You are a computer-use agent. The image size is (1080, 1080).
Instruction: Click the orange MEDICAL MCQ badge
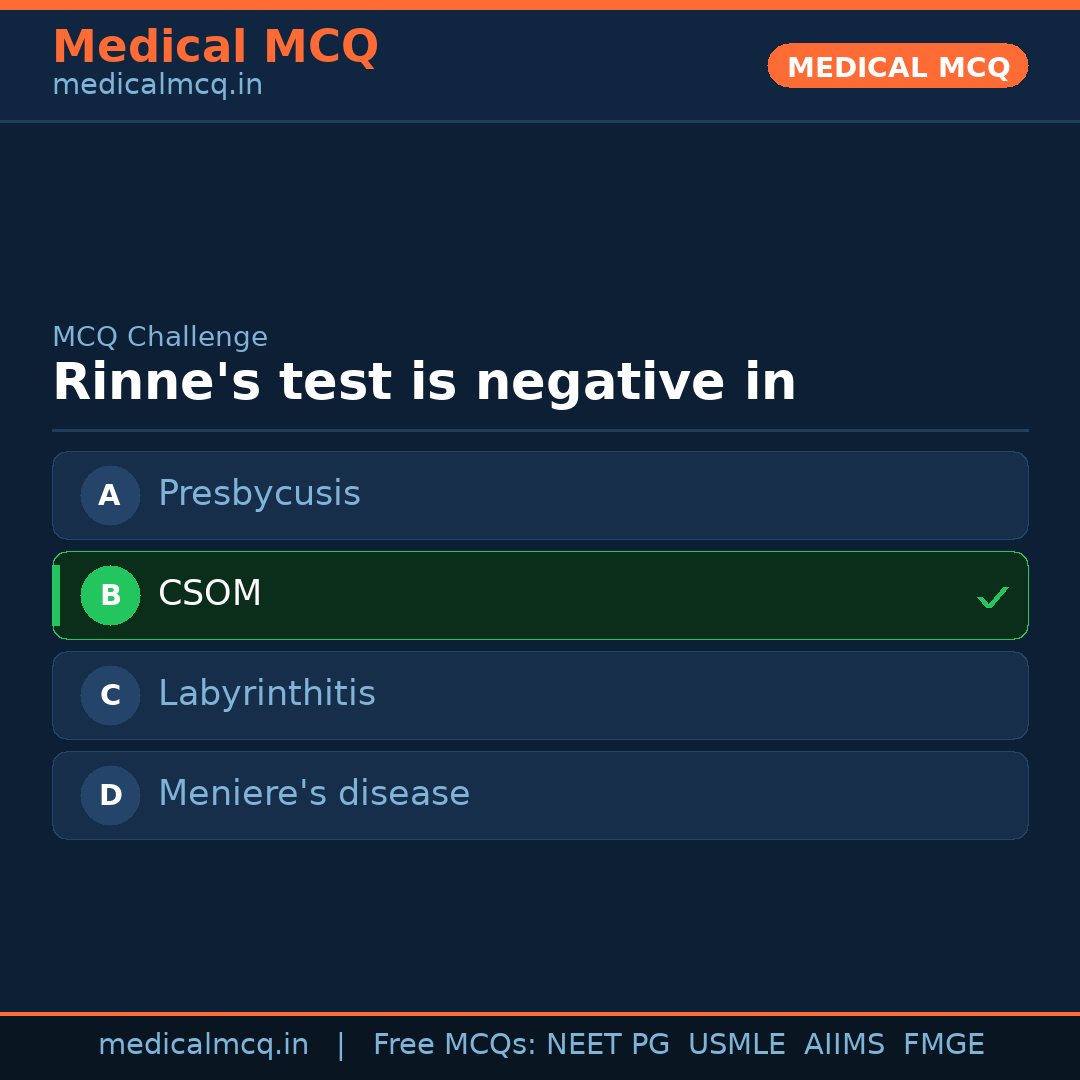click(x=898, y=66)
